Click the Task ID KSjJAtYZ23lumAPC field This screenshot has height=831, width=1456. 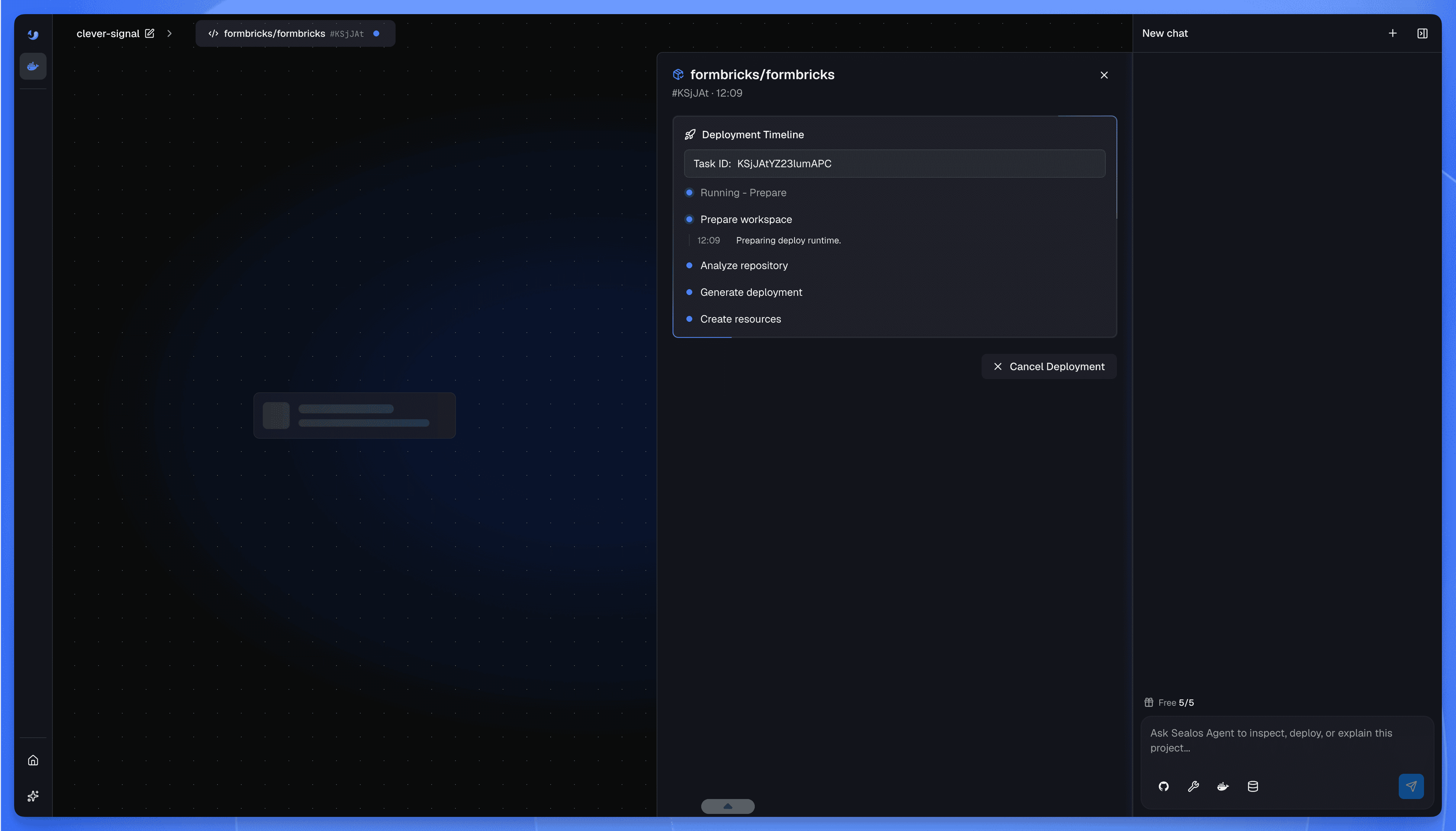tap(895, 164)
